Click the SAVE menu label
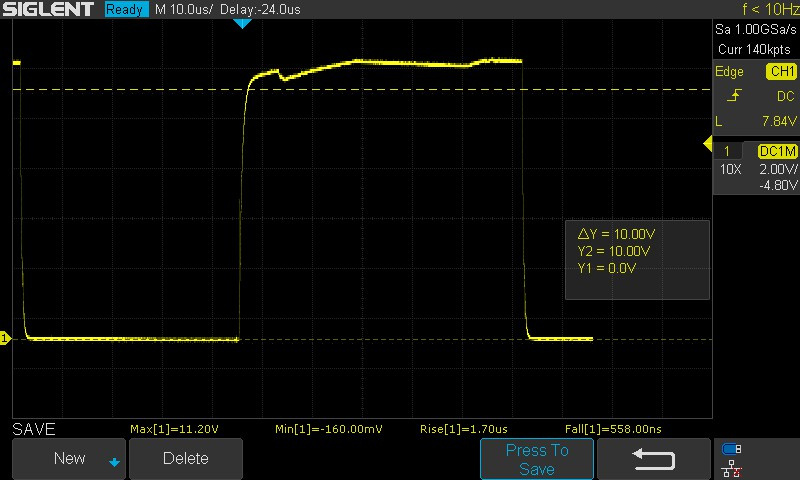 tap(34, 429)
